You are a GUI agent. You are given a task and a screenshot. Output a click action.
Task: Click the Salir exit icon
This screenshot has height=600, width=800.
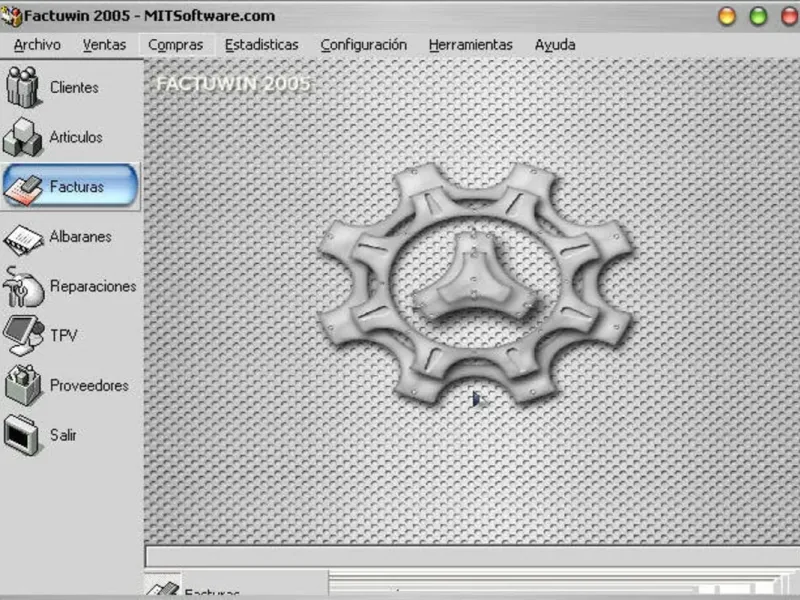click(21, 435)
